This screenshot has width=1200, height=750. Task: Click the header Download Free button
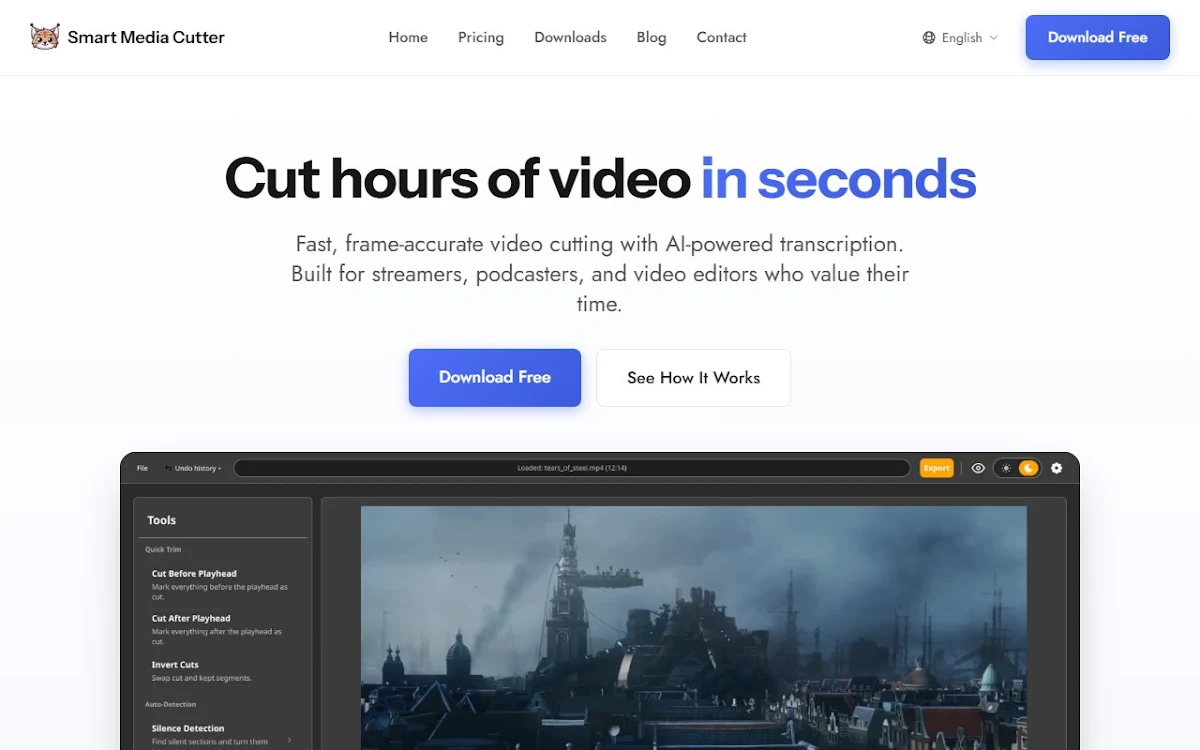(1097, 37)
